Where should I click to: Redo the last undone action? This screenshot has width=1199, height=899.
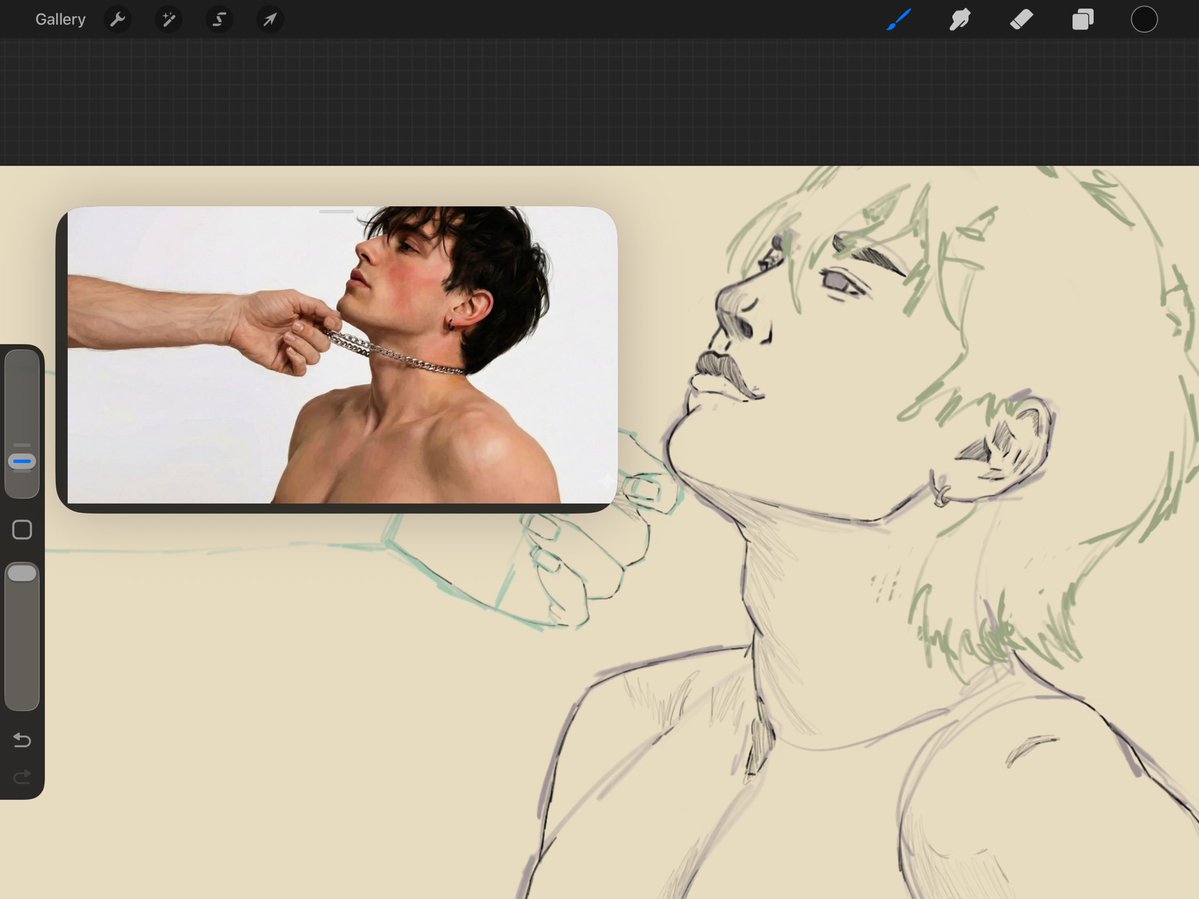coord(22,777)
